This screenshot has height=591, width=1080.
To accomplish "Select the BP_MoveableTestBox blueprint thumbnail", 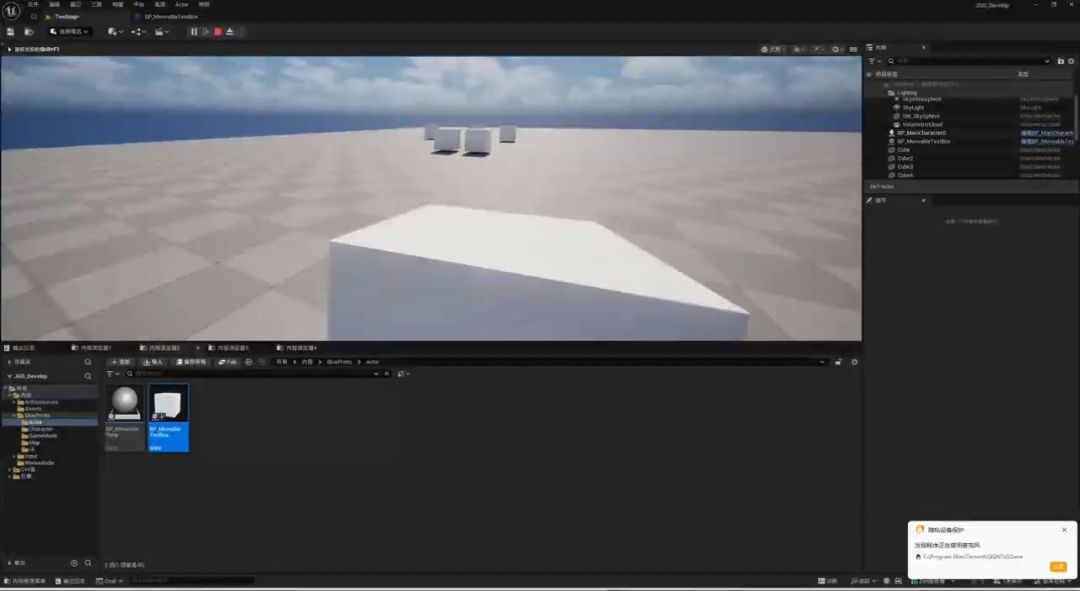I will point(168,417).
